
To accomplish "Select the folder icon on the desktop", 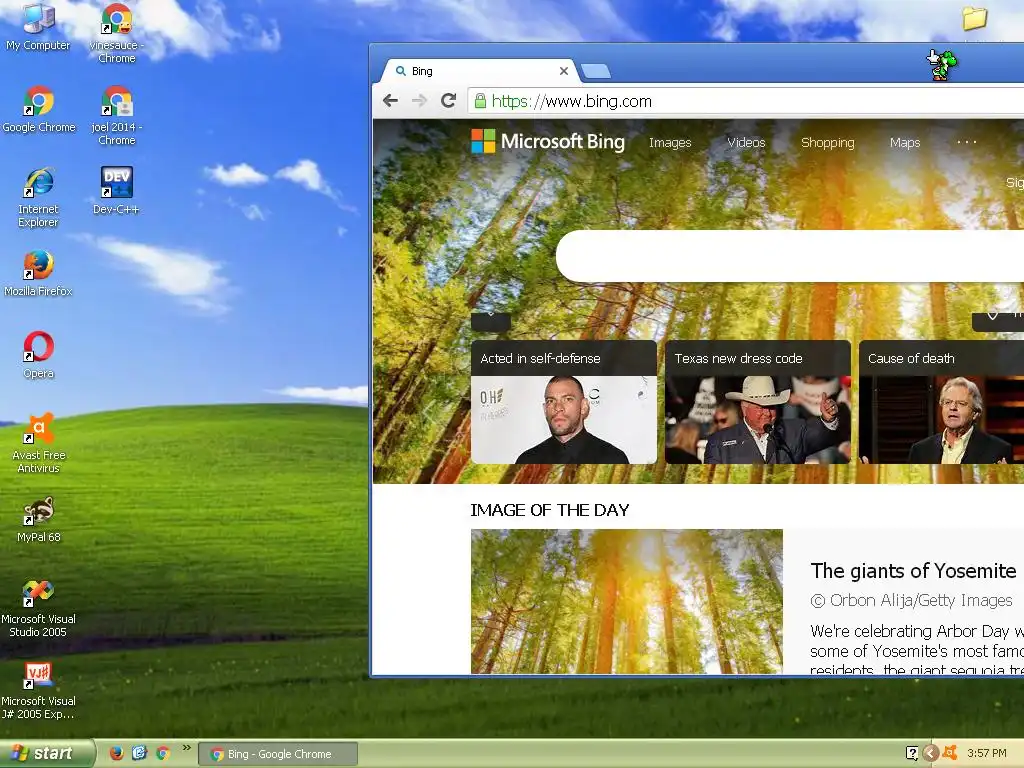I will coord(974,18).
